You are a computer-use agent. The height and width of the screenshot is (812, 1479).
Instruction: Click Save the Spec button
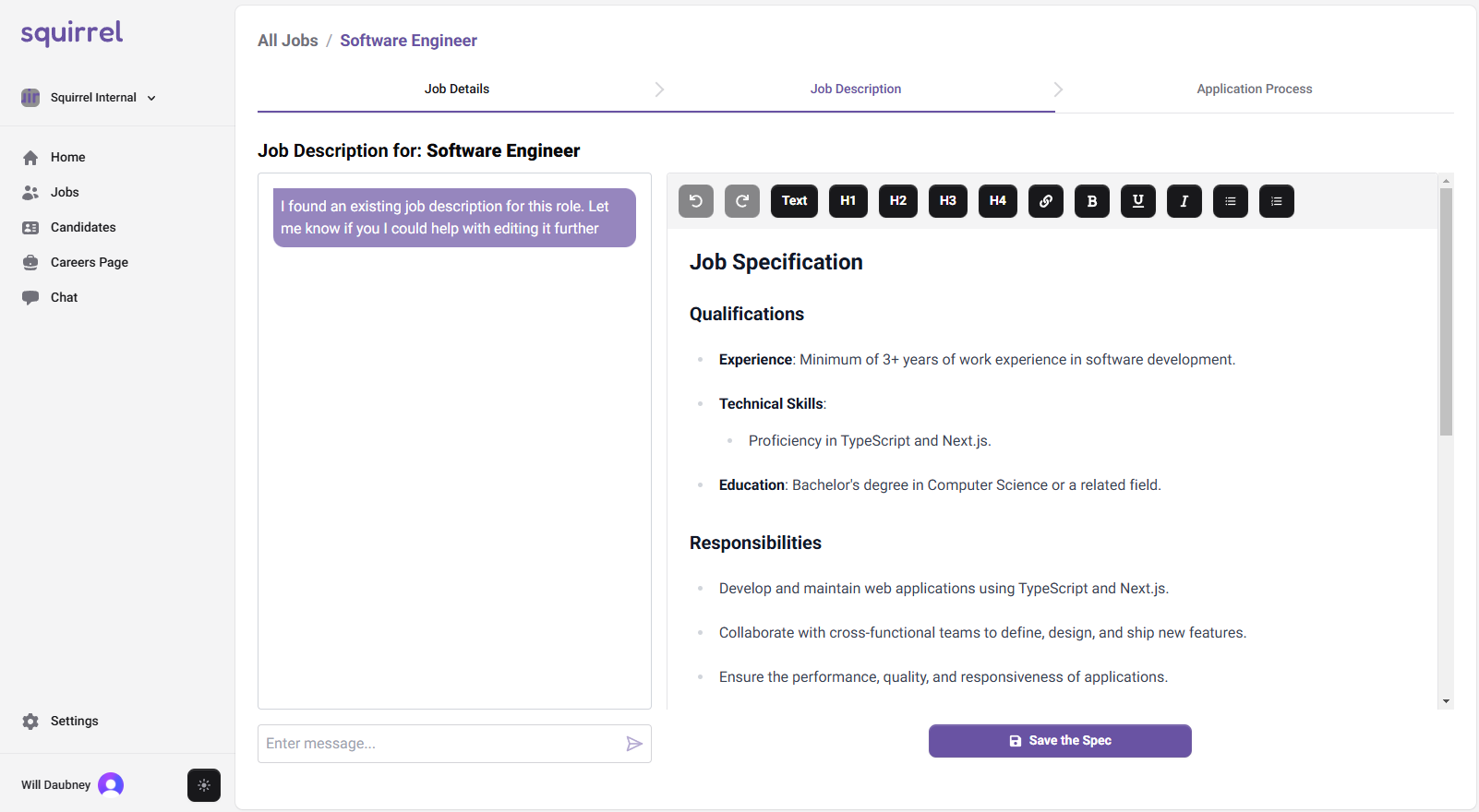click(x=1060, y=741)
